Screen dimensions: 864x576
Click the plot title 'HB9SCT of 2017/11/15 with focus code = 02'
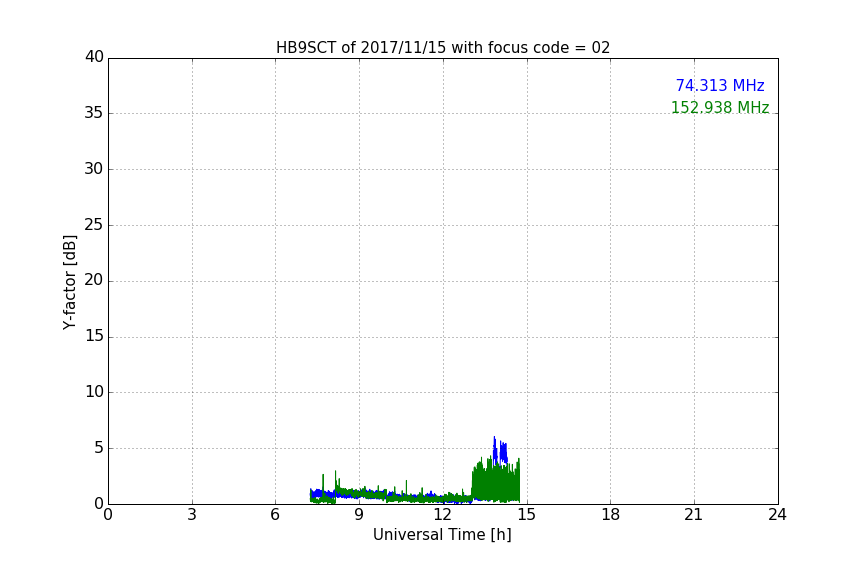point(443,48)
